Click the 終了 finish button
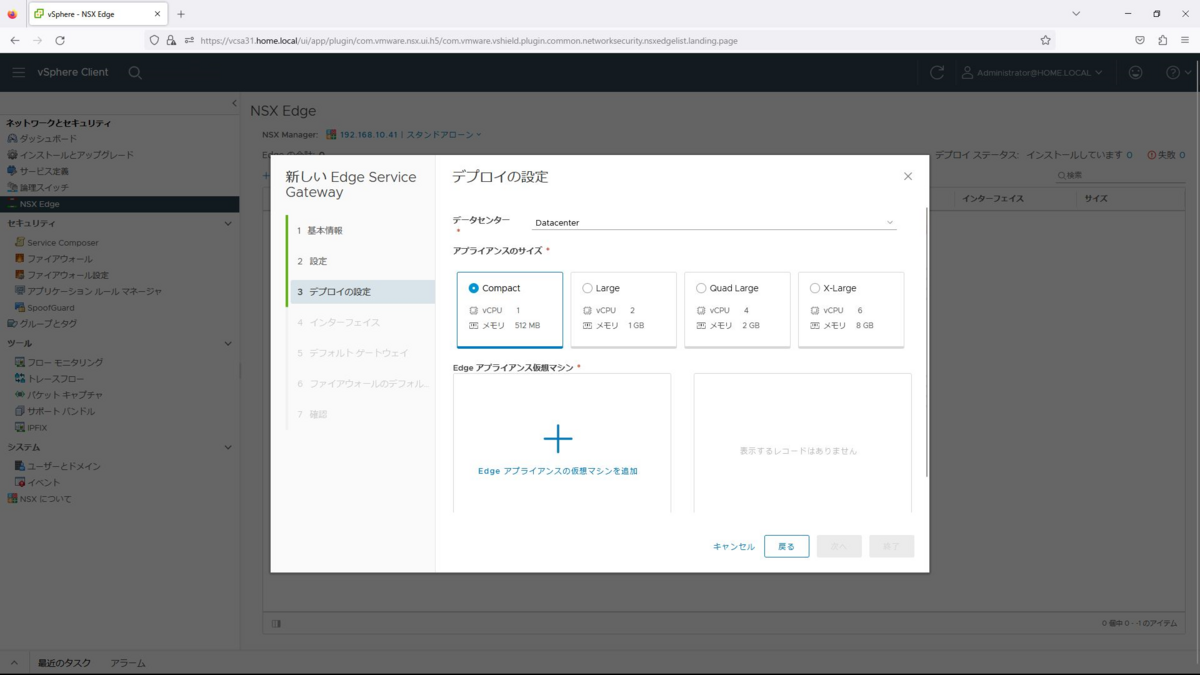The width and height of the screenshot is (1200, 675). pyautogui.click(x=891, y=546)
